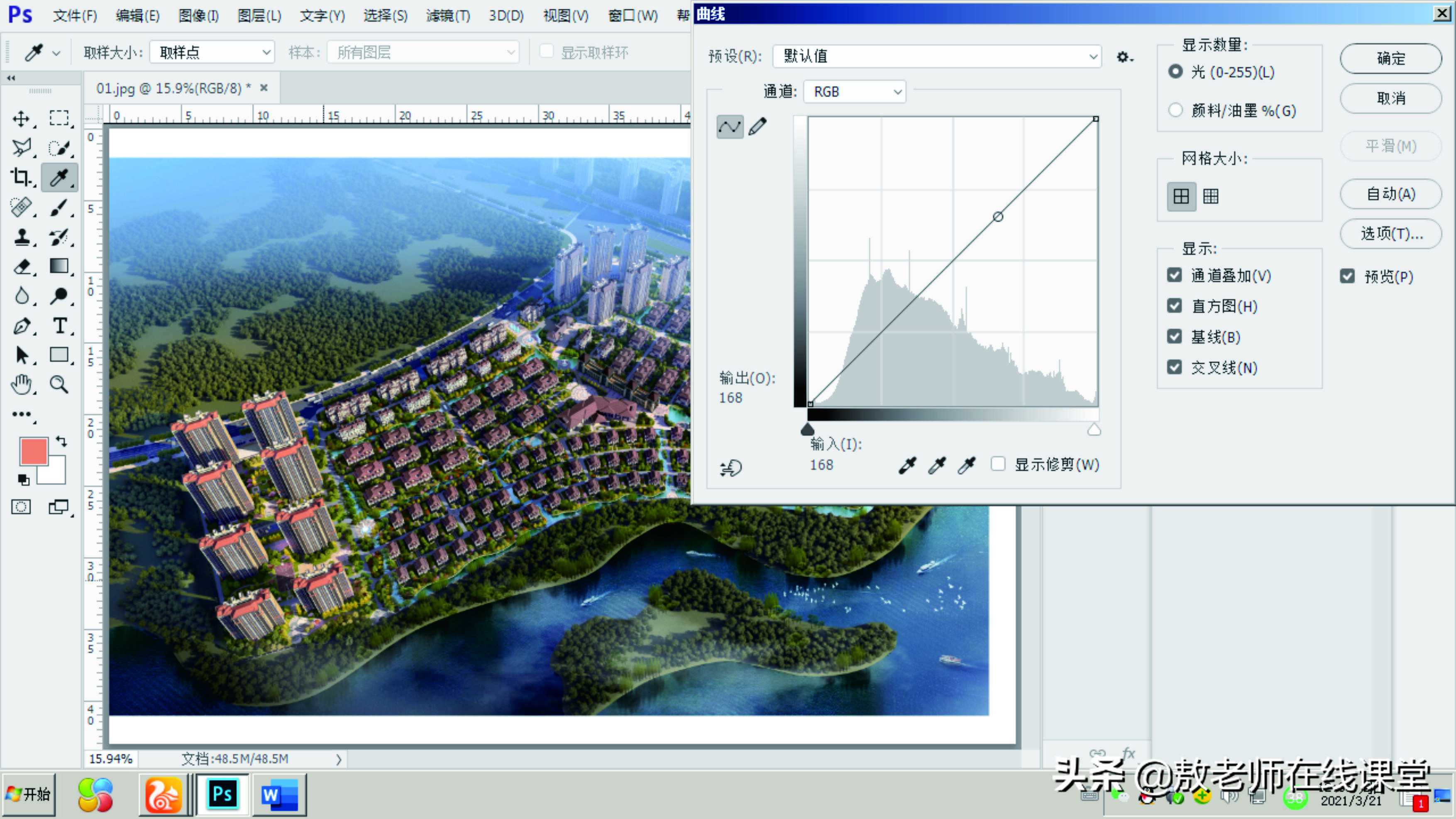Open the Curves preset options gear
The height and width of the screenshot is (819, 1456).
[x=1124, y=56]
